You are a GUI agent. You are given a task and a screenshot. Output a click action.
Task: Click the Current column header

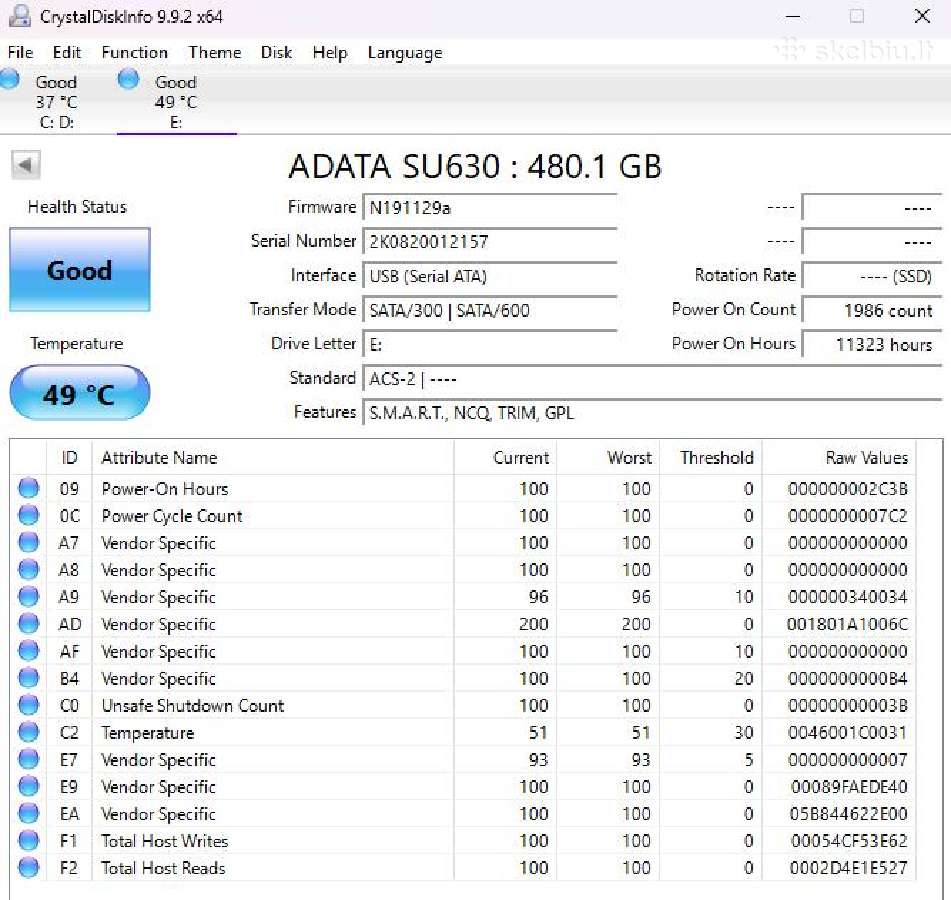pyautogui.click(x=505, y=457)
